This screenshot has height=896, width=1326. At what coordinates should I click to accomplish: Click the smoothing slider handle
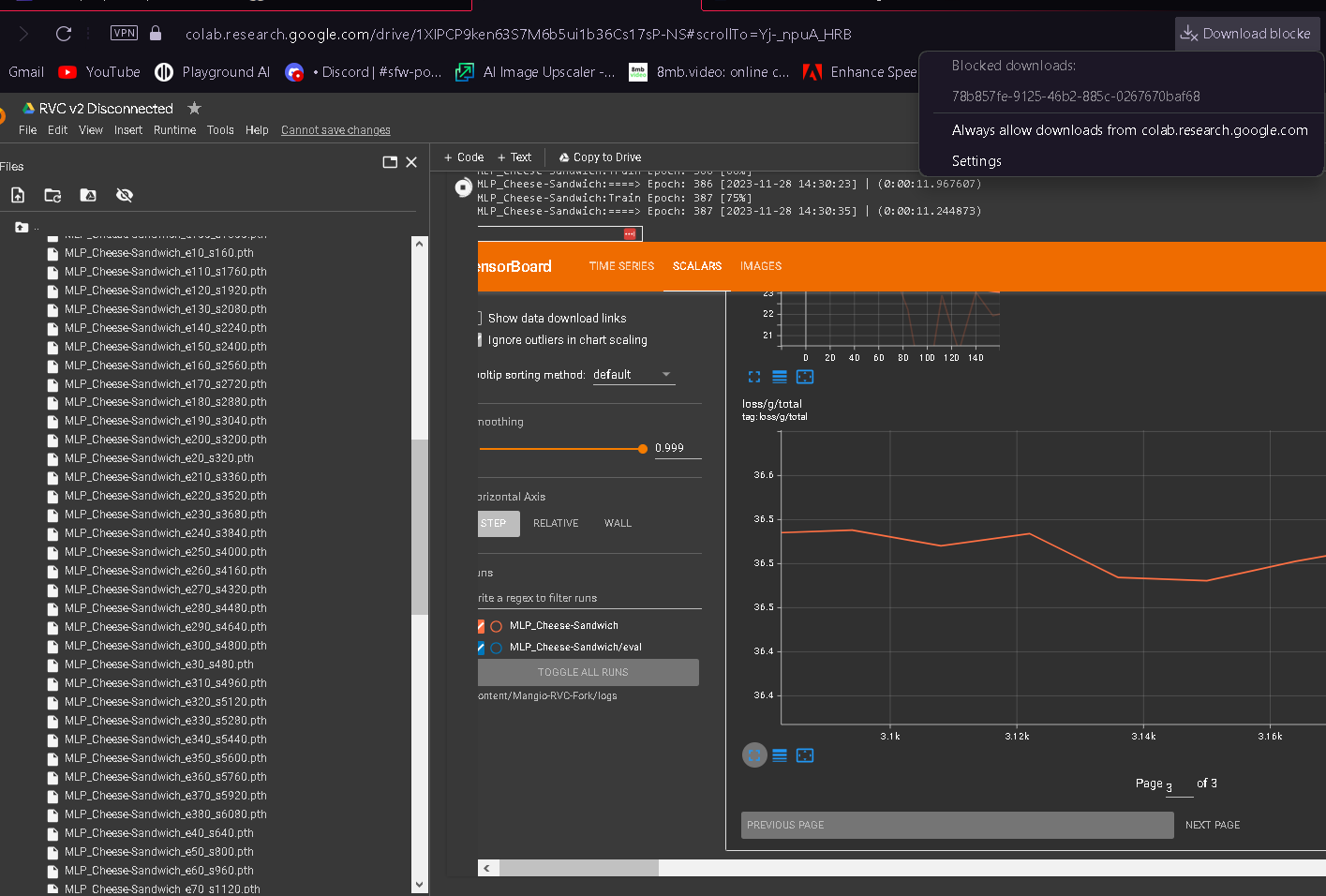(643, 449)
